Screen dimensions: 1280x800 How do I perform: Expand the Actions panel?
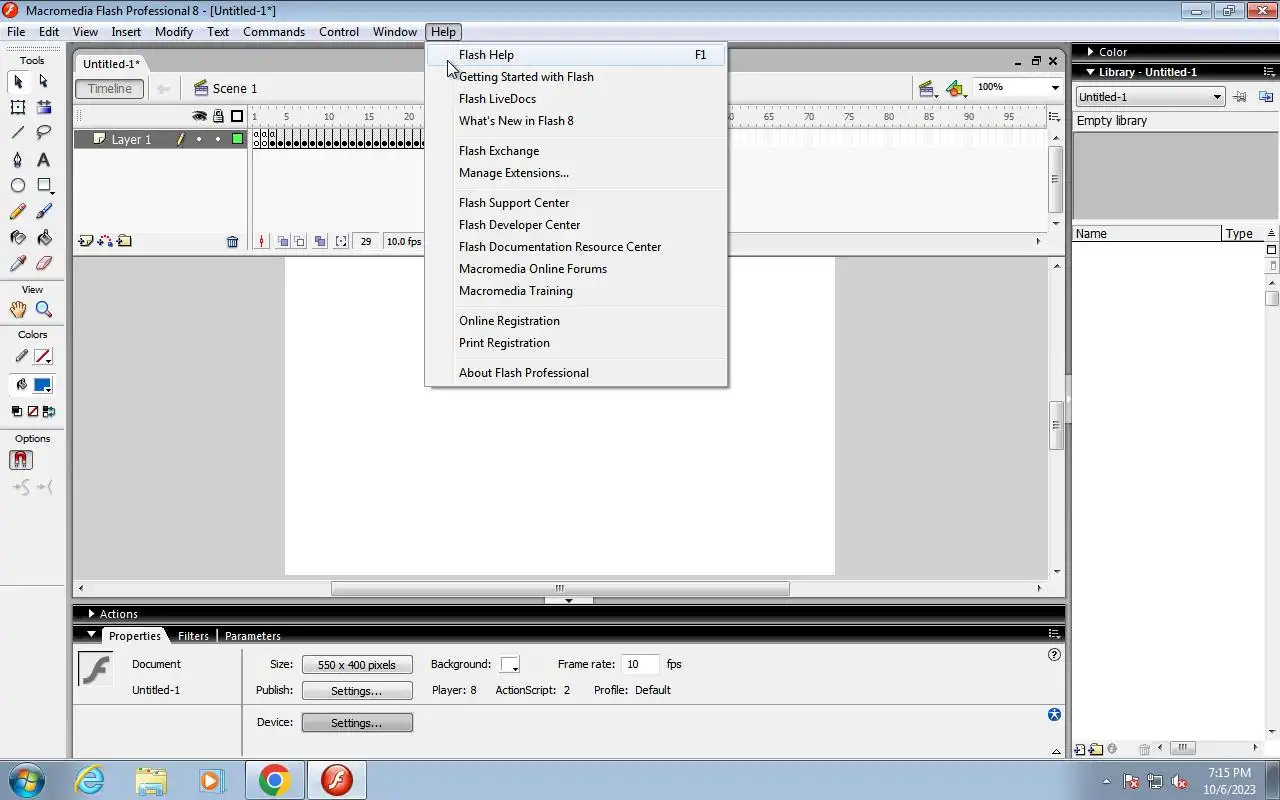click(91, 614)
